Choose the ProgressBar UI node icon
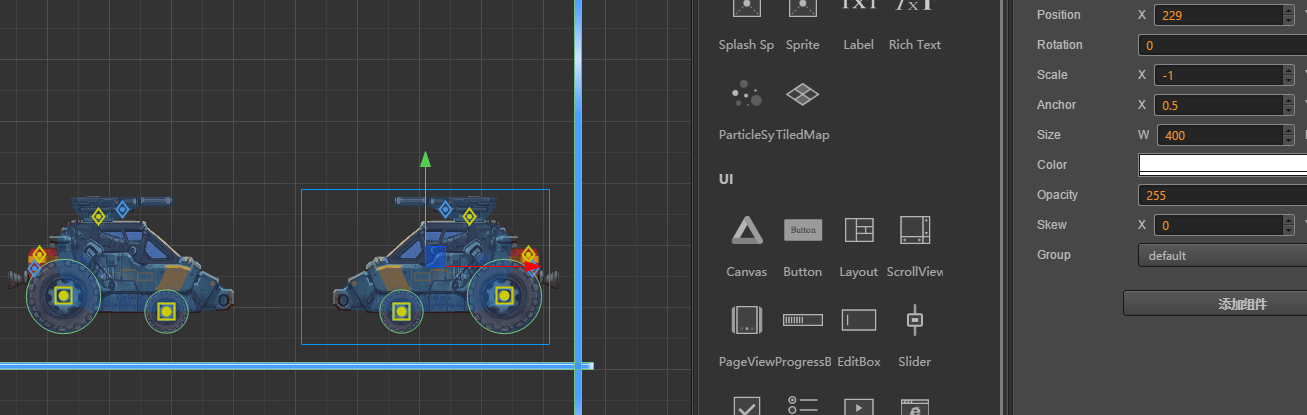 pyautogui.click(x=803, y=320)
